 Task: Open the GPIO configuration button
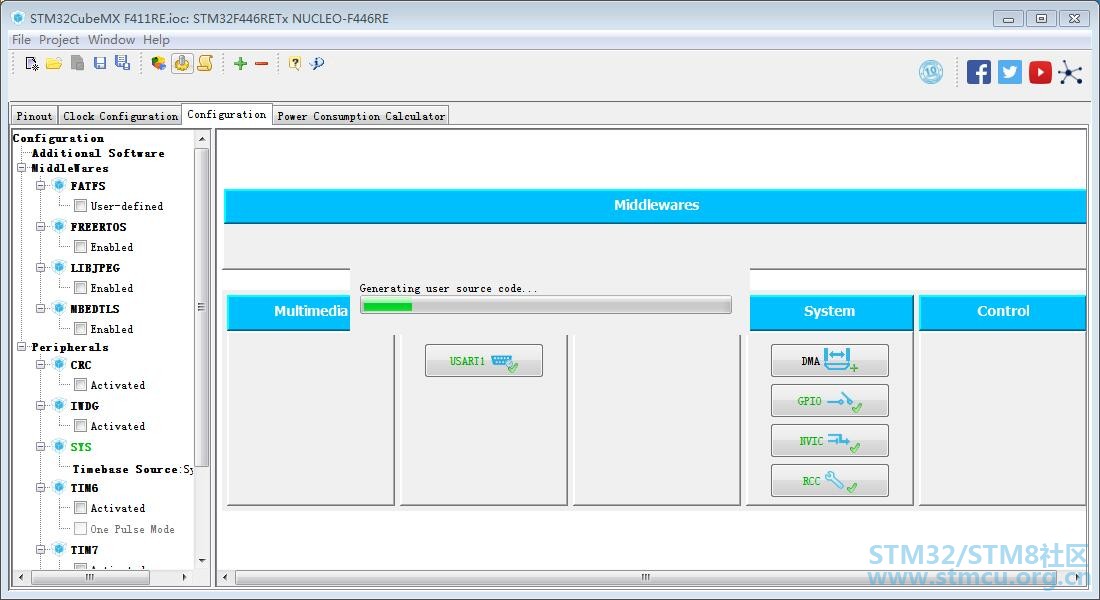click(x=829, y=401)
